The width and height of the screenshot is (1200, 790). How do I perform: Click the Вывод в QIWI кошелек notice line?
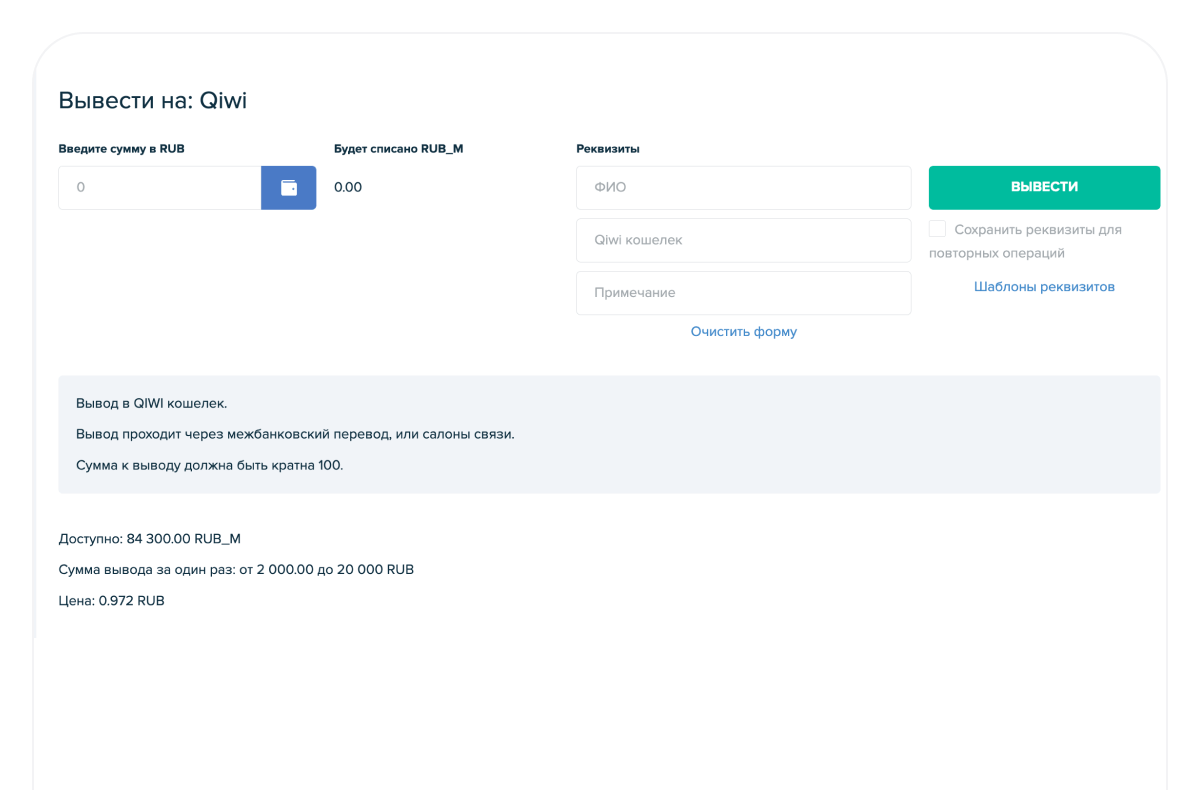(151, 404)
